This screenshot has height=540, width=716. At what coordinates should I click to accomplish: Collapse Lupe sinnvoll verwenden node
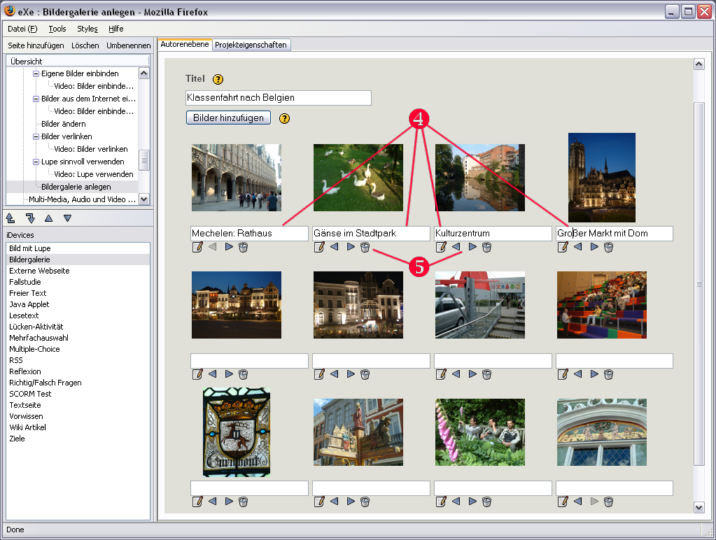36,162
